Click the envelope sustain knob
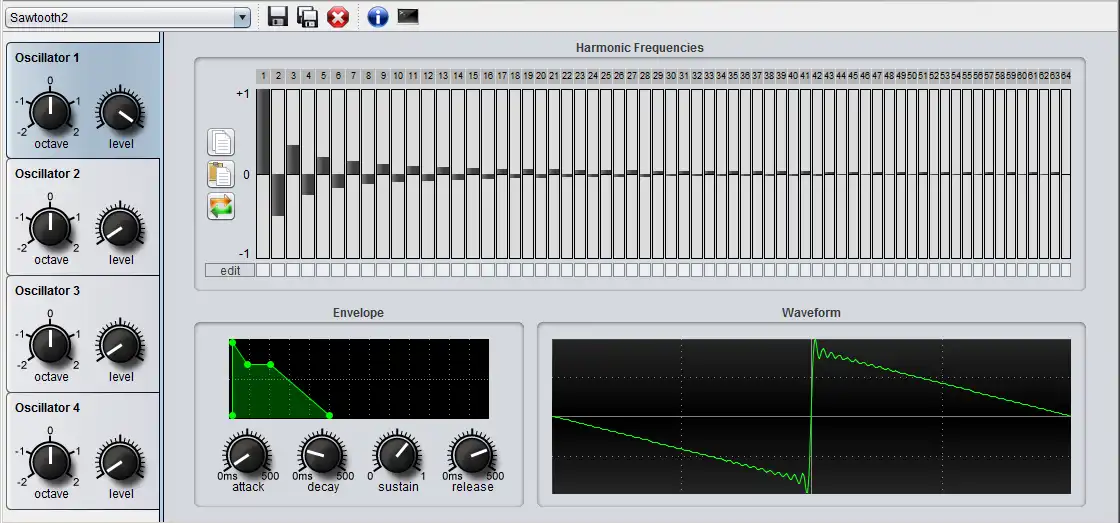Screen dimensions: 1120x523 (x=398, y=454)
